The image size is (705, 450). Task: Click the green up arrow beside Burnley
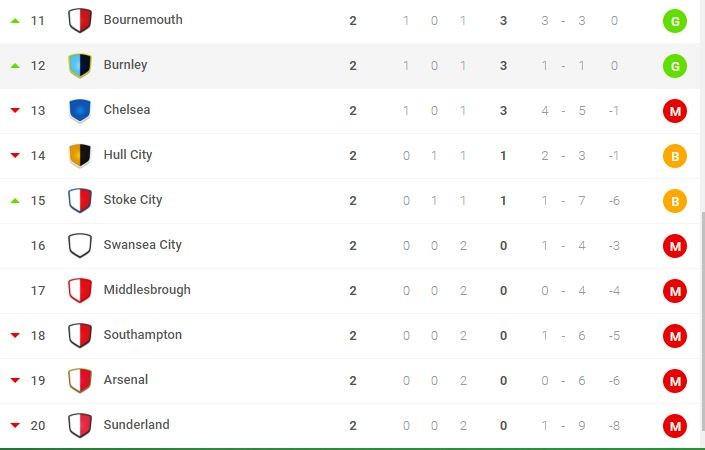pyautogui.click(x=15, y=66)
